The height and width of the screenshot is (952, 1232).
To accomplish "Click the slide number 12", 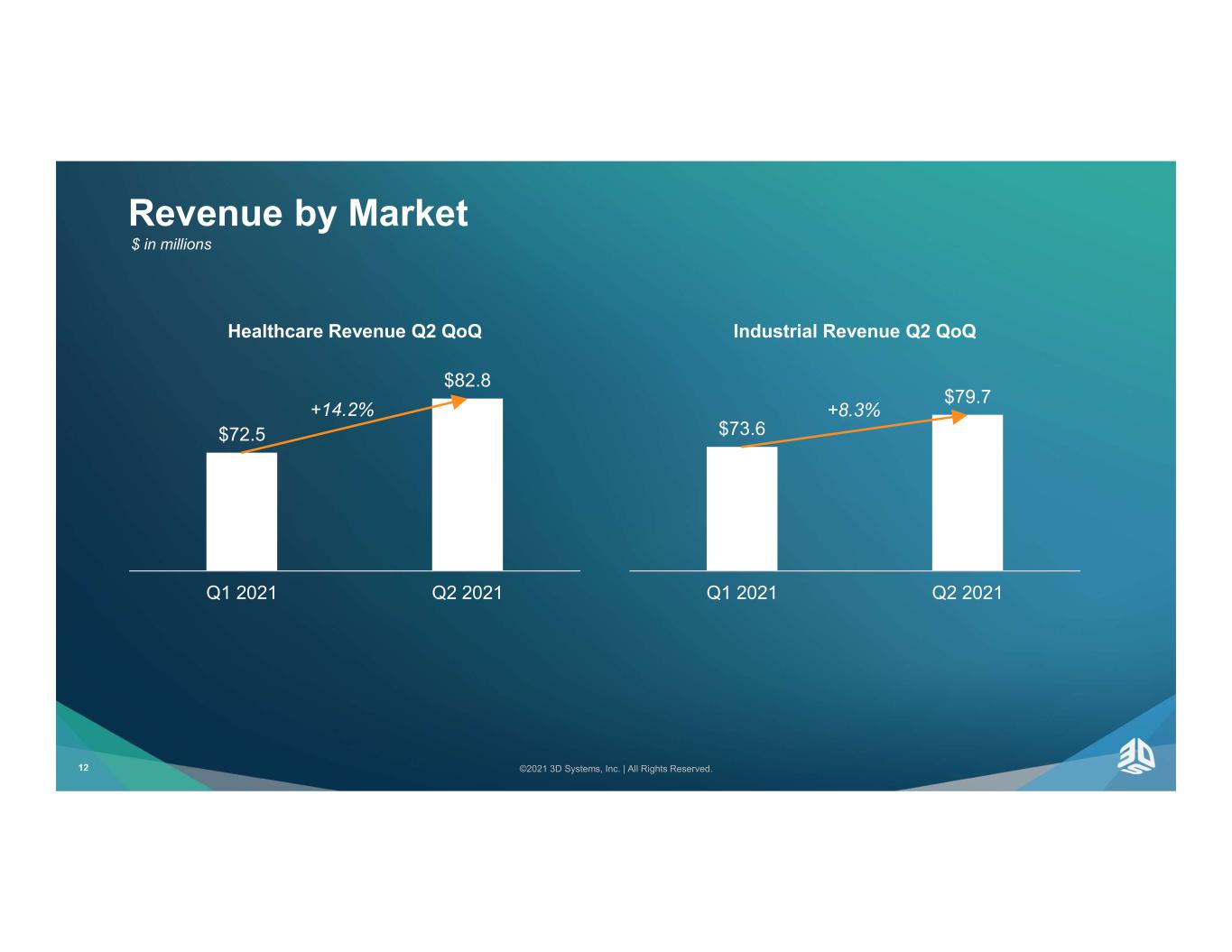I will (83, 768).
